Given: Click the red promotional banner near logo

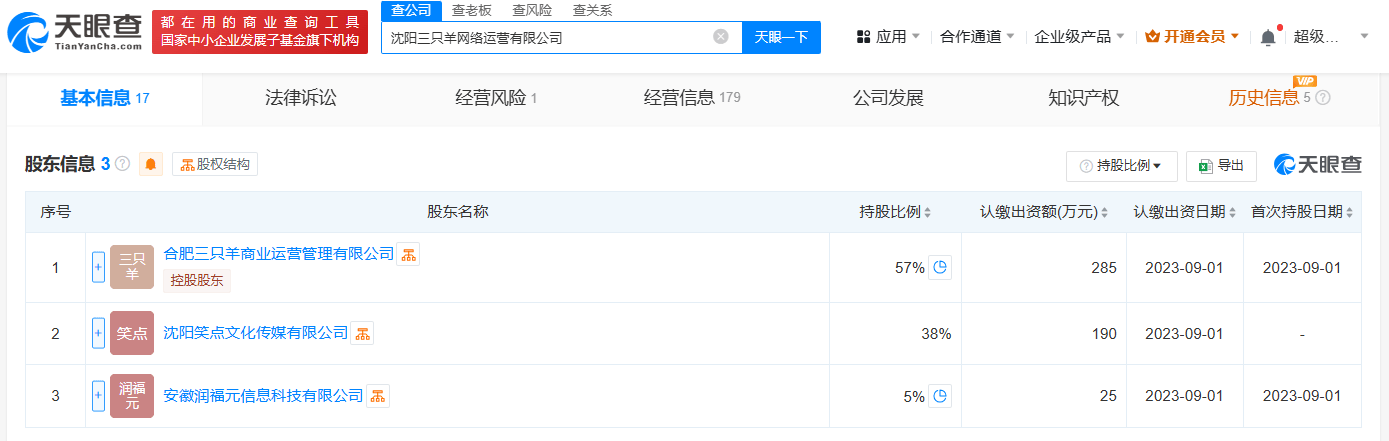Looking at the screenshot, I should tap(259, 32).
